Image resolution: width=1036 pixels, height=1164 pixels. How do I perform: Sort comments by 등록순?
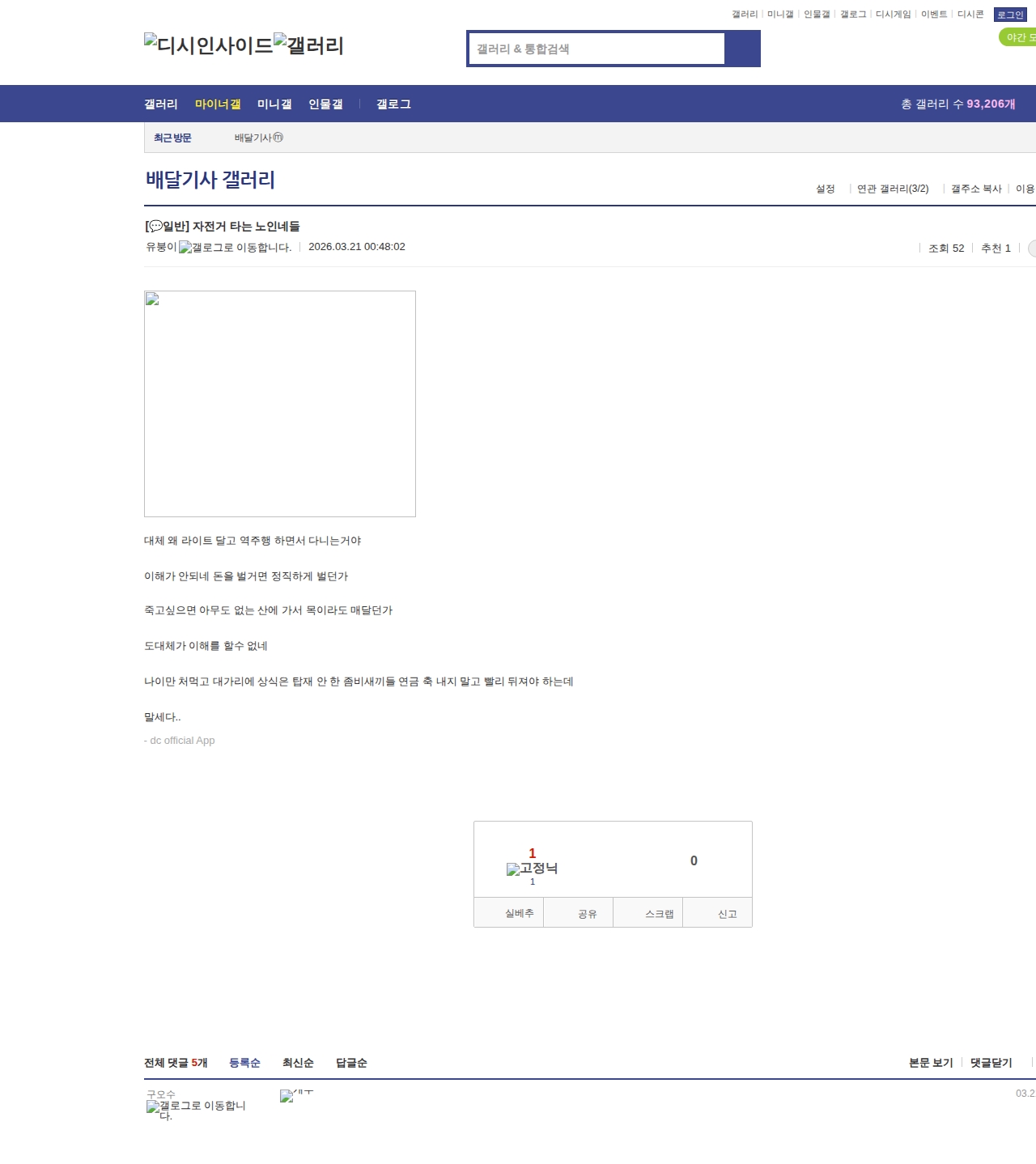point(244,1063)
